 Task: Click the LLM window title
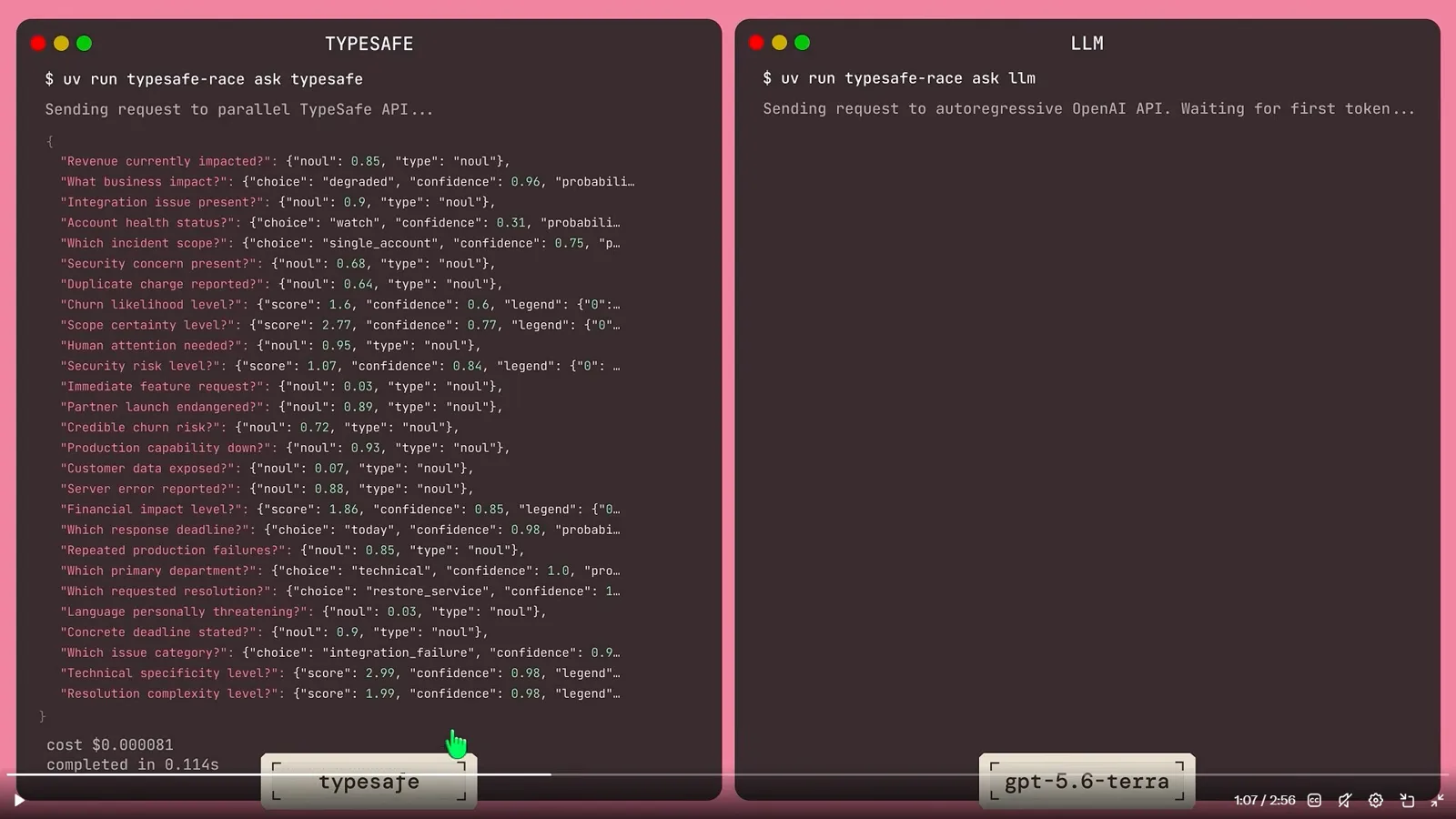[1087, 44]
